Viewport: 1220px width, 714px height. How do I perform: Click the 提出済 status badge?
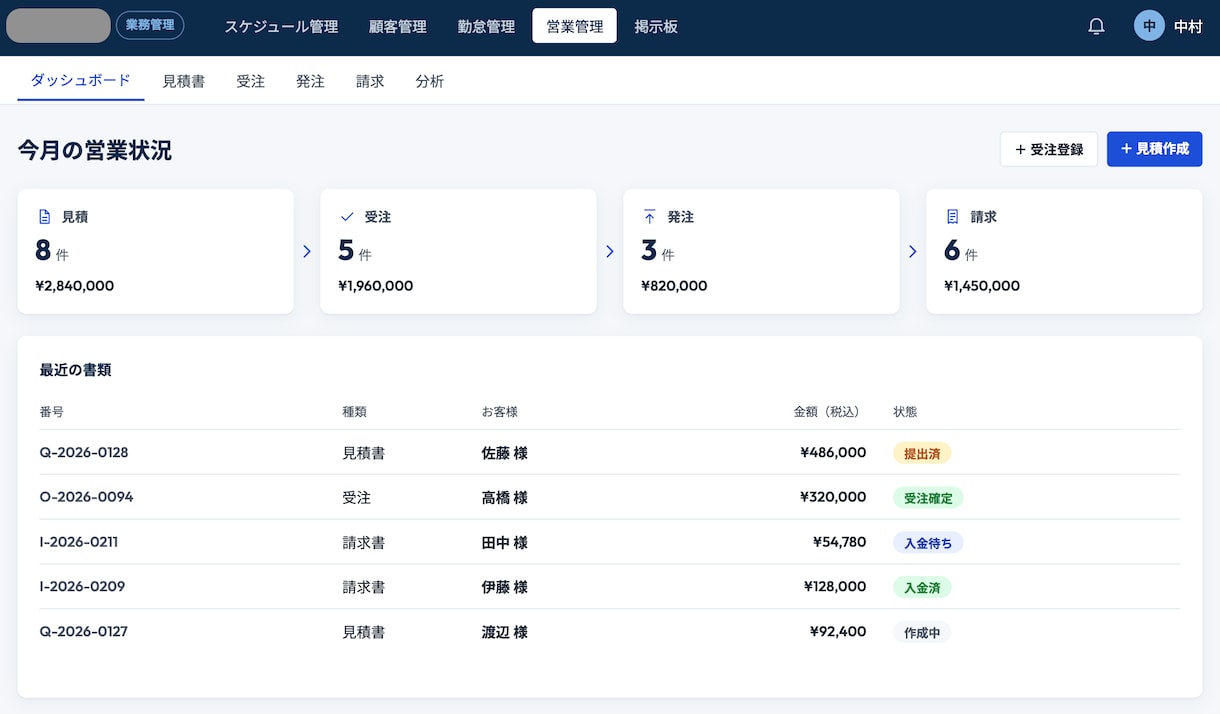(x=922, y=453)
